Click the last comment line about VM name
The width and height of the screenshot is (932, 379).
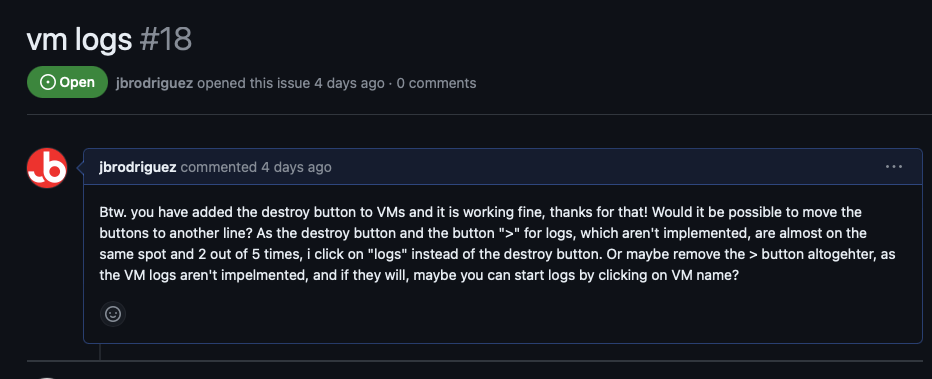pyautogui.click(x=419, y=276)
